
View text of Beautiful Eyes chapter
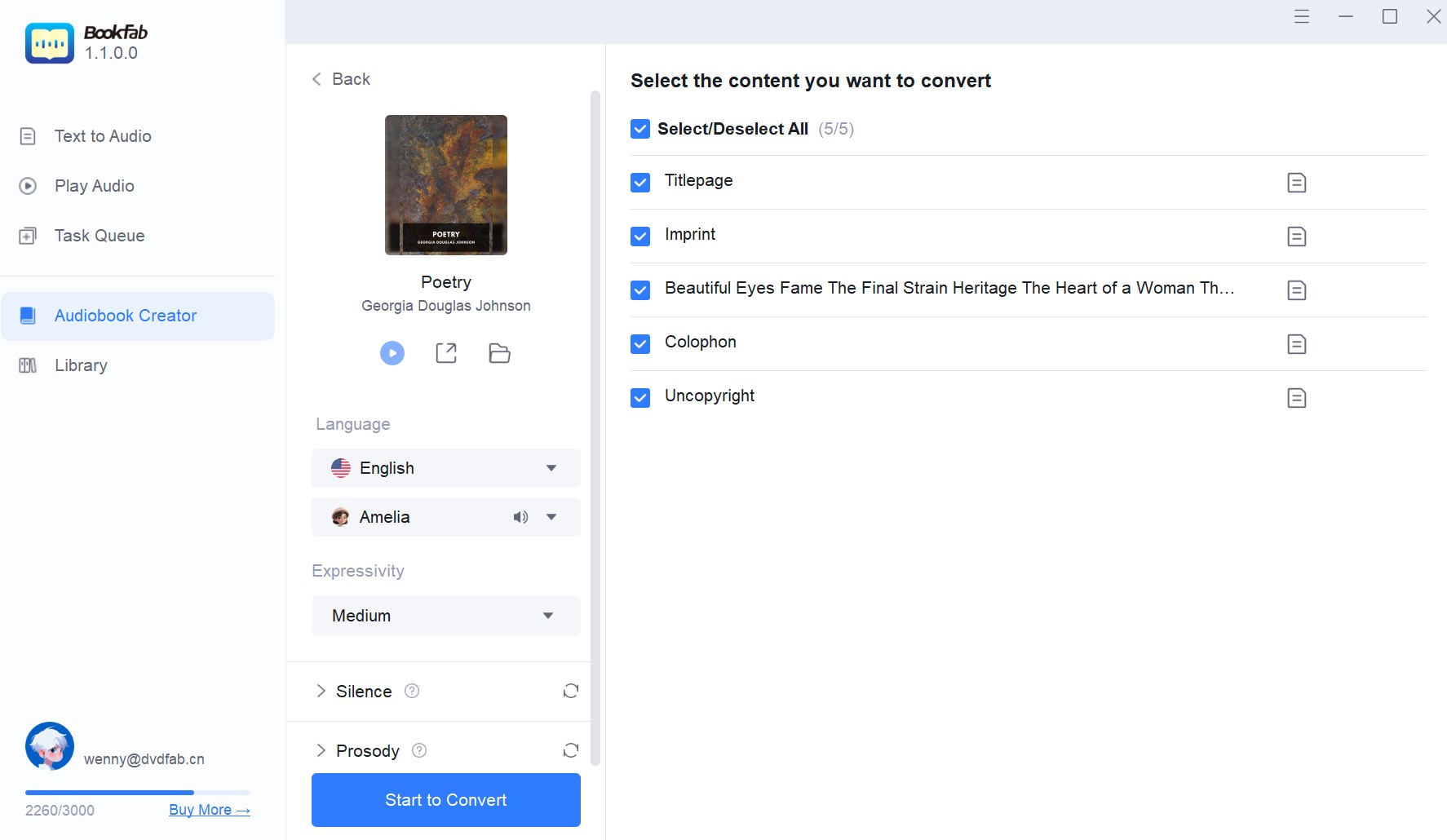click(1297, 290)
